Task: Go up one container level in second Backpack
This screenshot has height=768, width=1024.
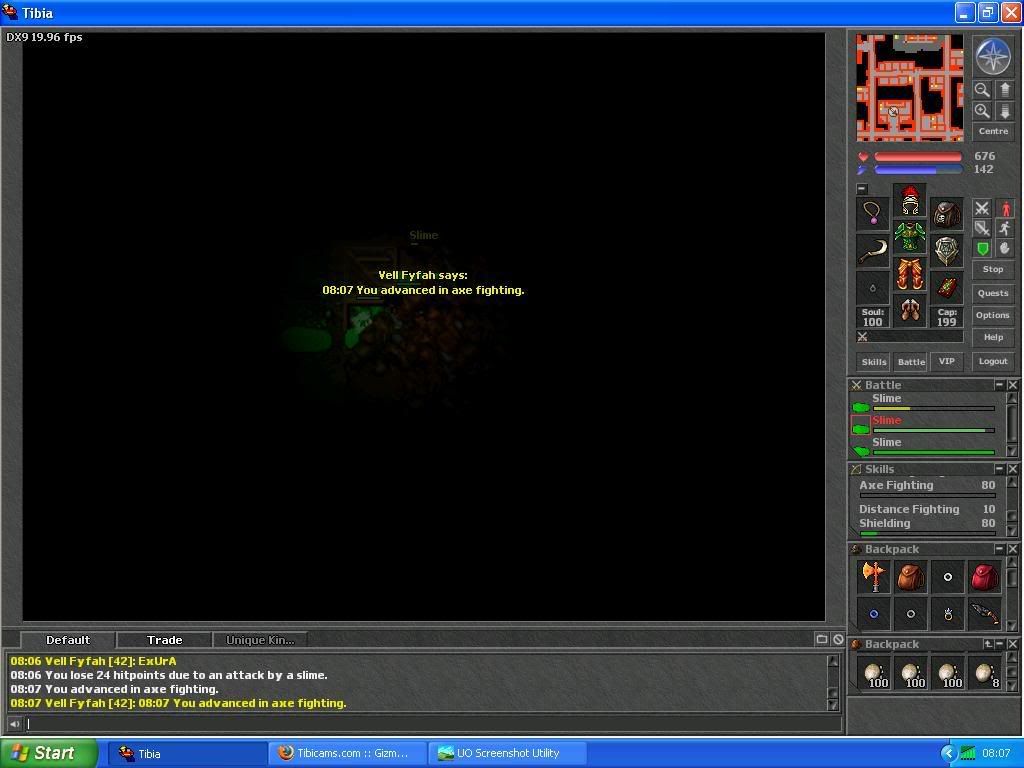Action: tap(988, 644)
